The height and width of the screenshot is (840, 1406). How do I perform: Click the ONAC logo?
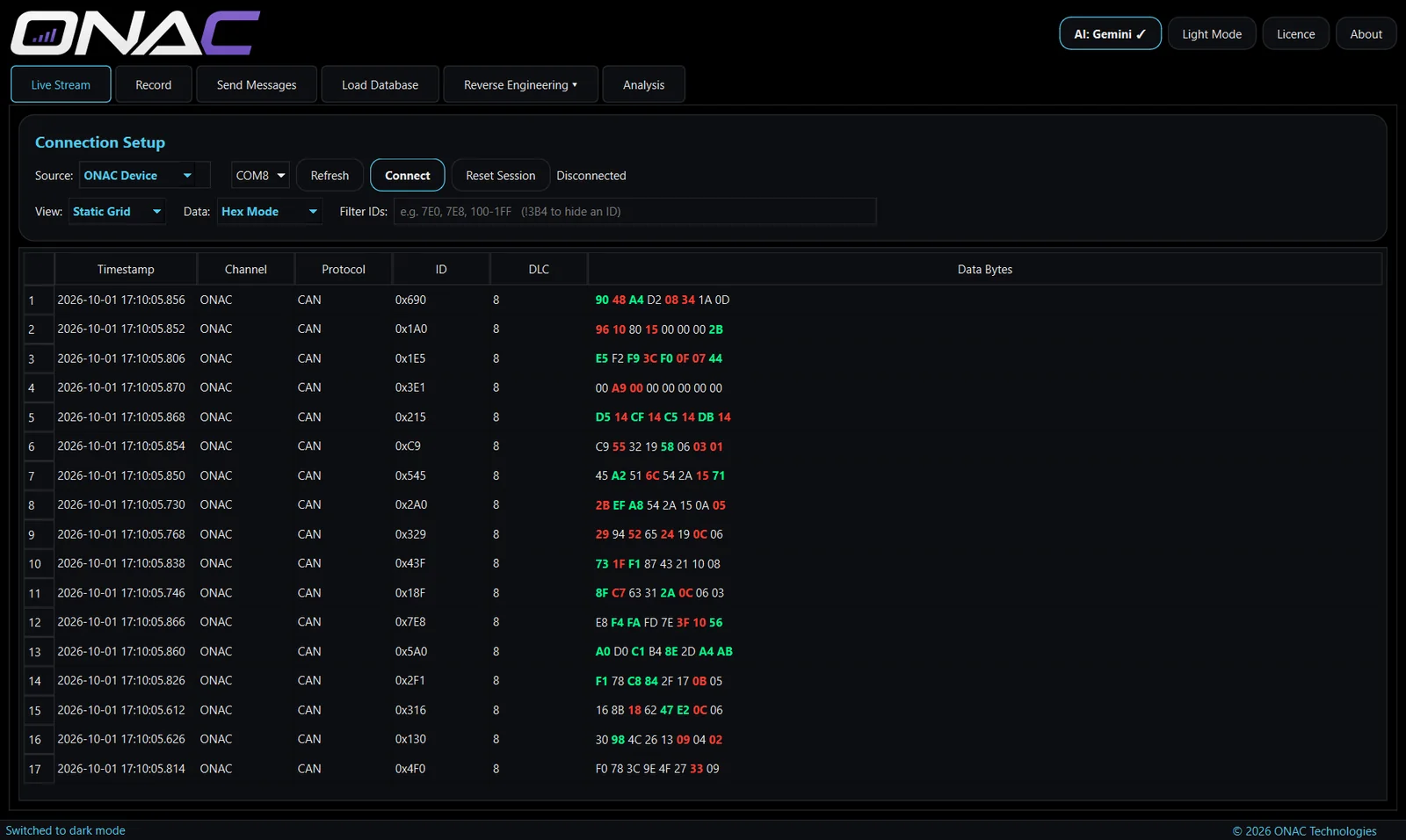click(x=135, y=33)
